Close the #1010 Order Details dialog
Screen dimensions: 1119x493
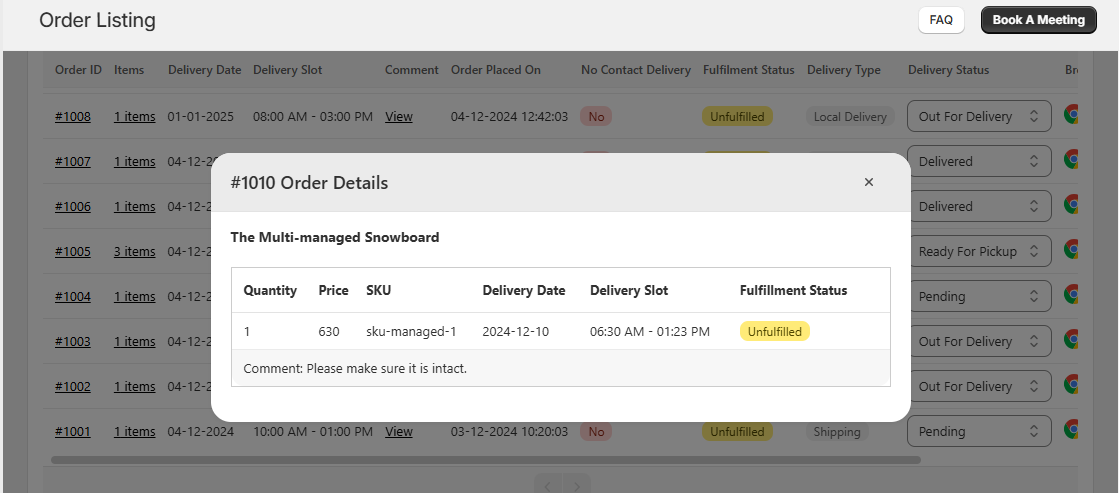click(868, 182)
